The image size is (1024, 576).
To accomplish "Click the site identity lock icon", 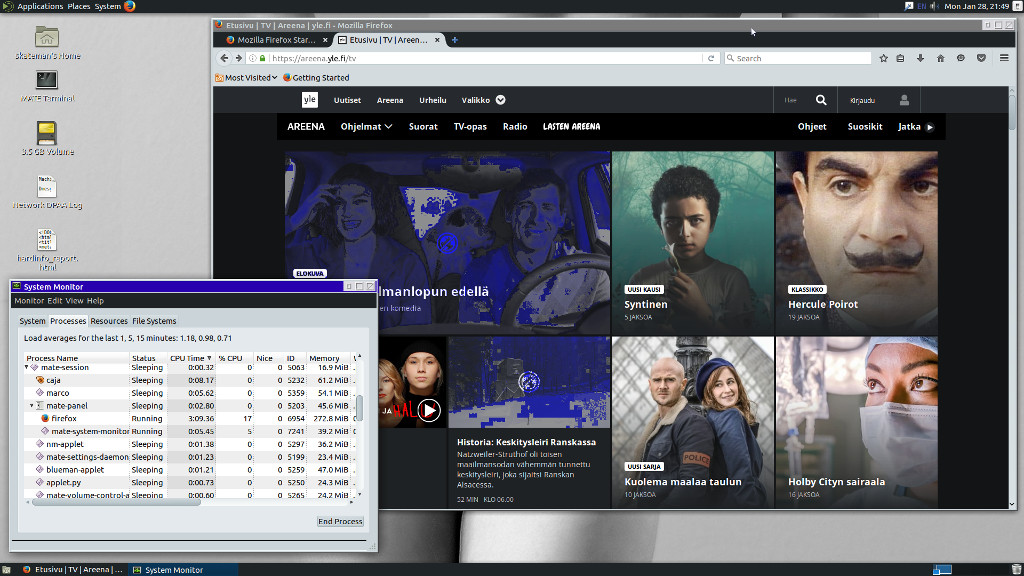I will 263,58.
